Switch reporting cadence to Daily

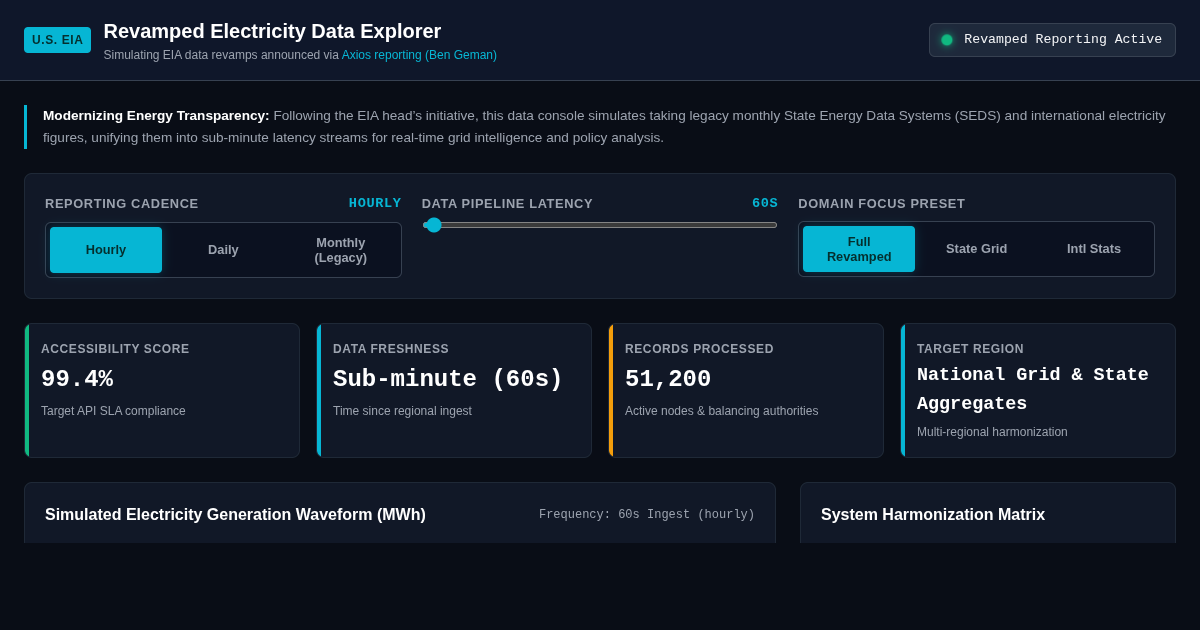tap(223, 250)
